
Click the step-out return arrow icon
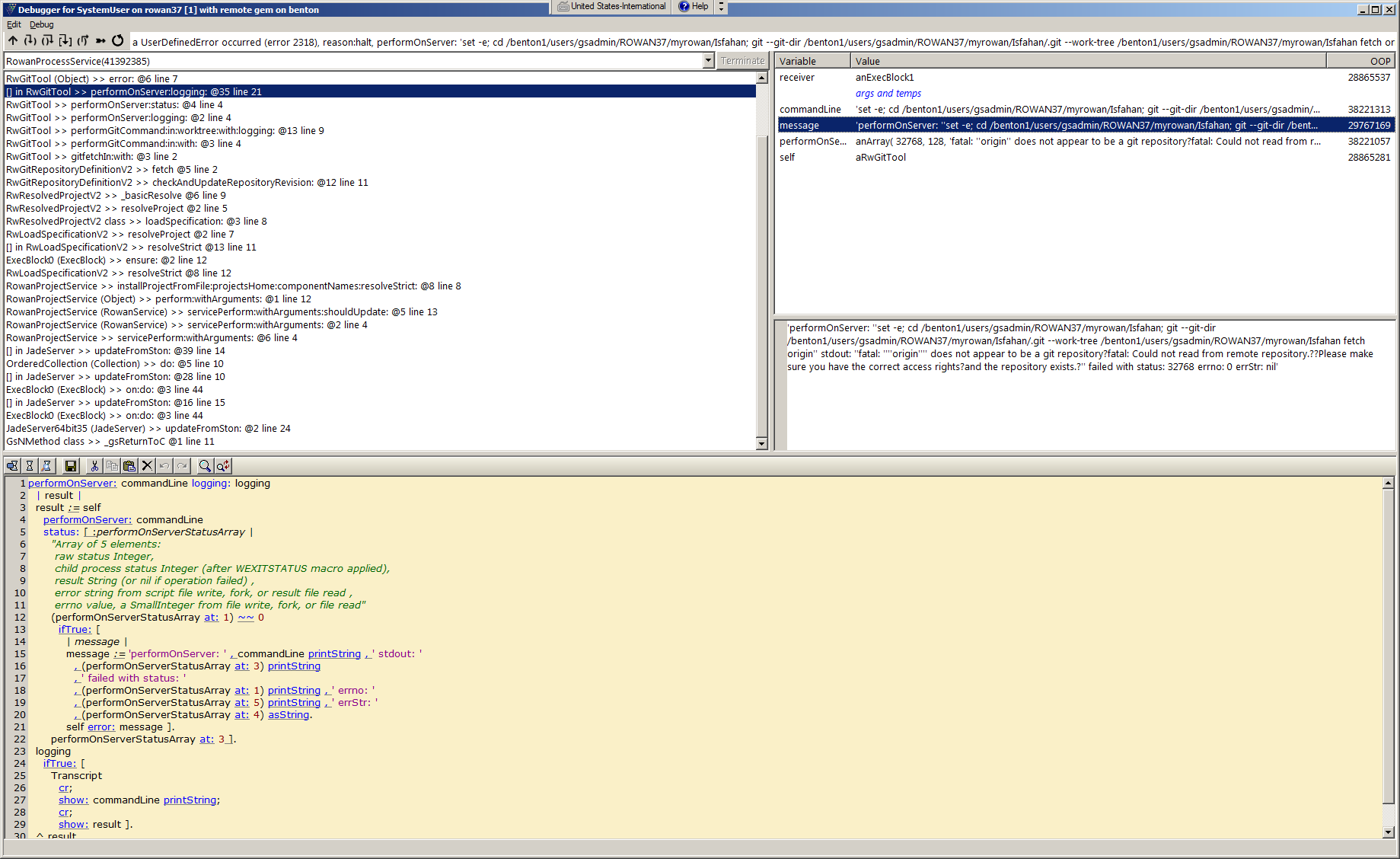(83, 41)
